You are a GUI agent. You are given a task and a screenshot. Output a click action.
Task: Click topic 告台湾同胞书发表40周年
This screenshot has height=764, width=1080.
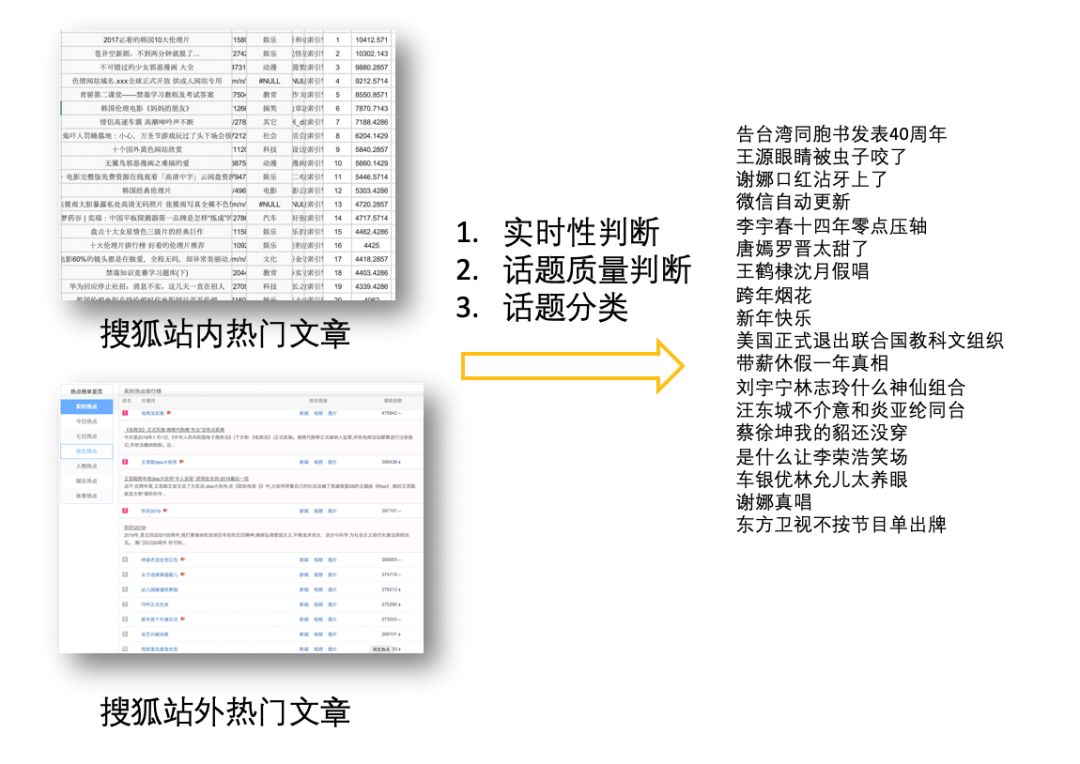[841, 134]
